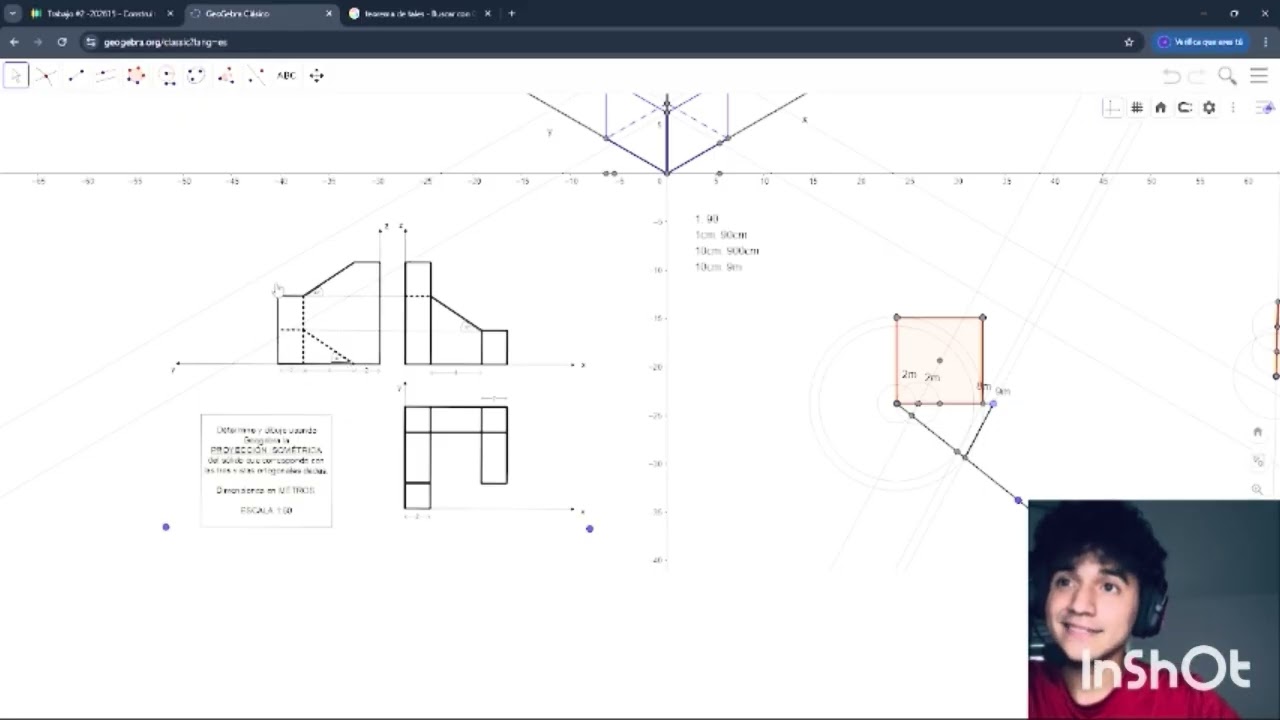Select the Move Graphics View tool
The height and width of the screenshot is (720, 1280).
[x=316, y=76]
